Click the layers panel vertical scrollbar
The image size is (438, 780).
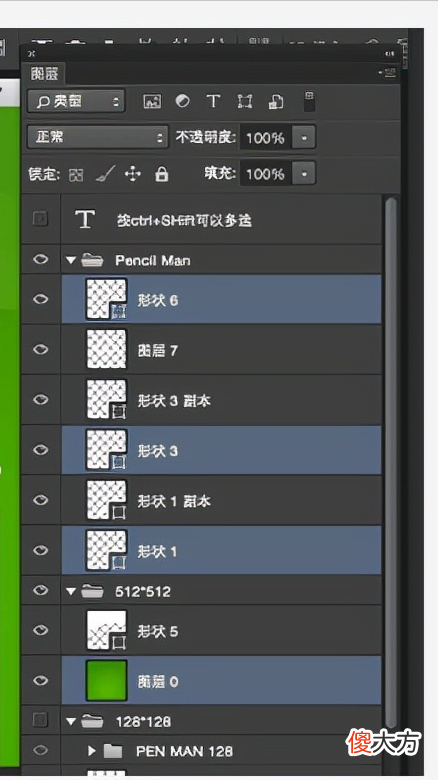391,463
